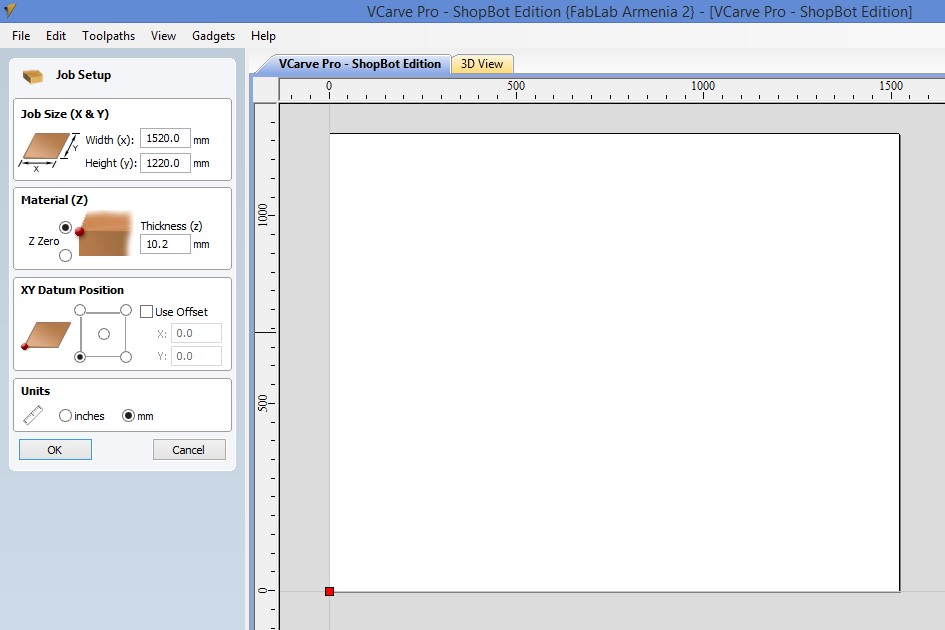Confirm job setup with OK
945x630 pixels.
pos(55,450)
